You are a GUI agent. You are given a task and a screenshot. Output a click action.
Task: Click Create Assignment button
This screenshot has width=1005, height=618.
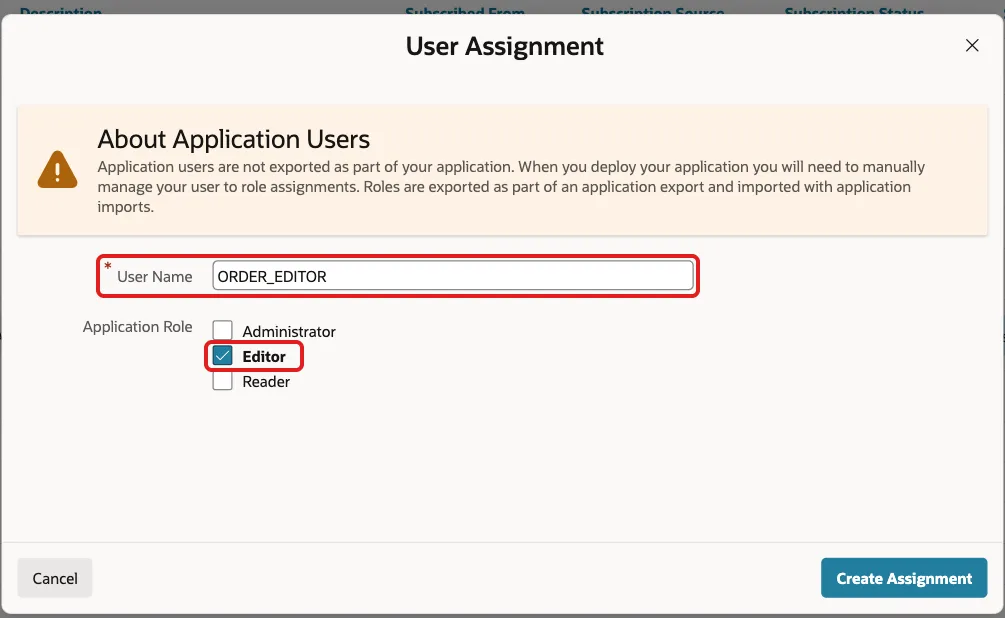[904, 578]
